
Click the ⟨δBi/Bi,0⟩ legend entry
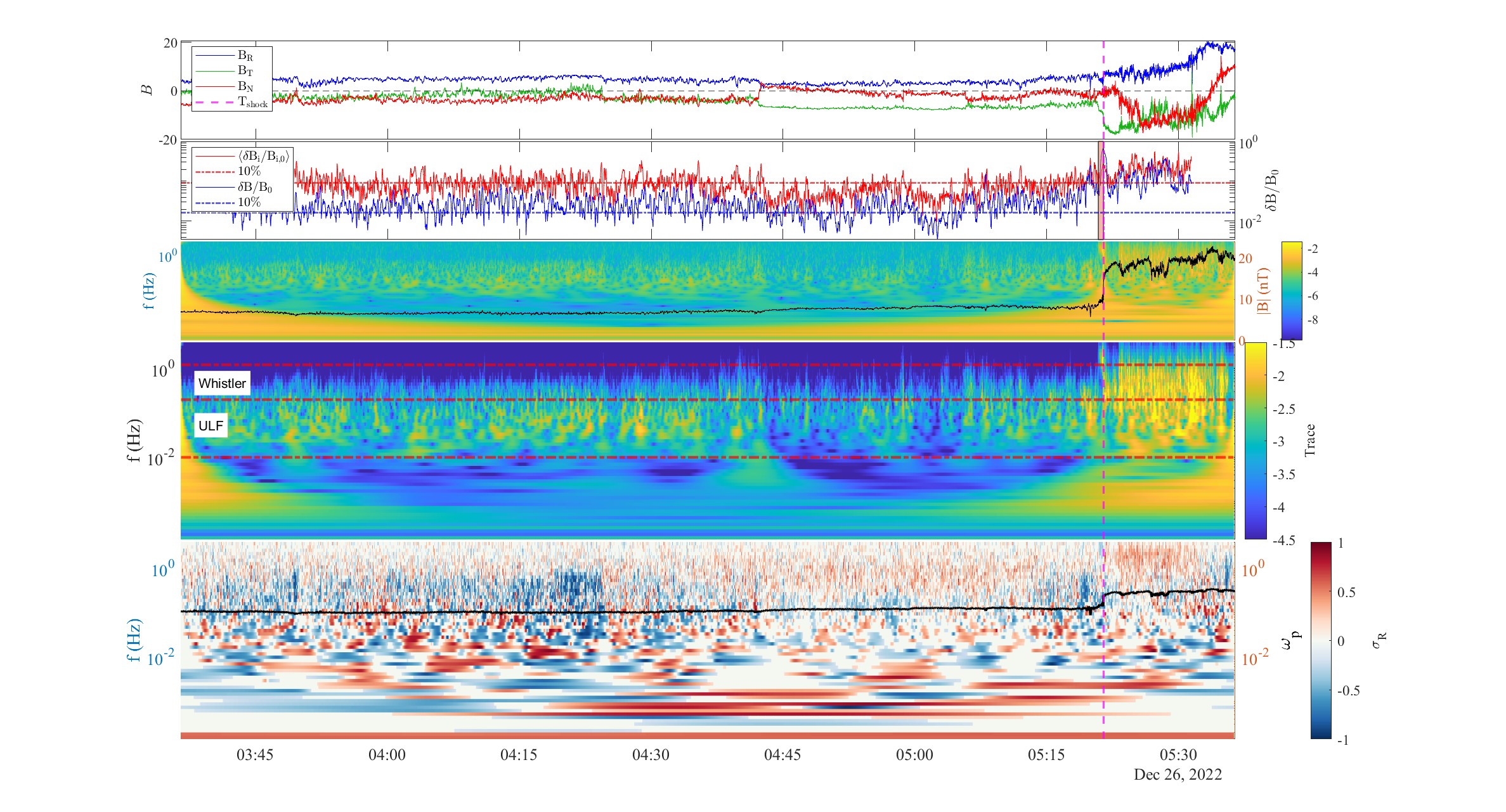coord(243,156)
